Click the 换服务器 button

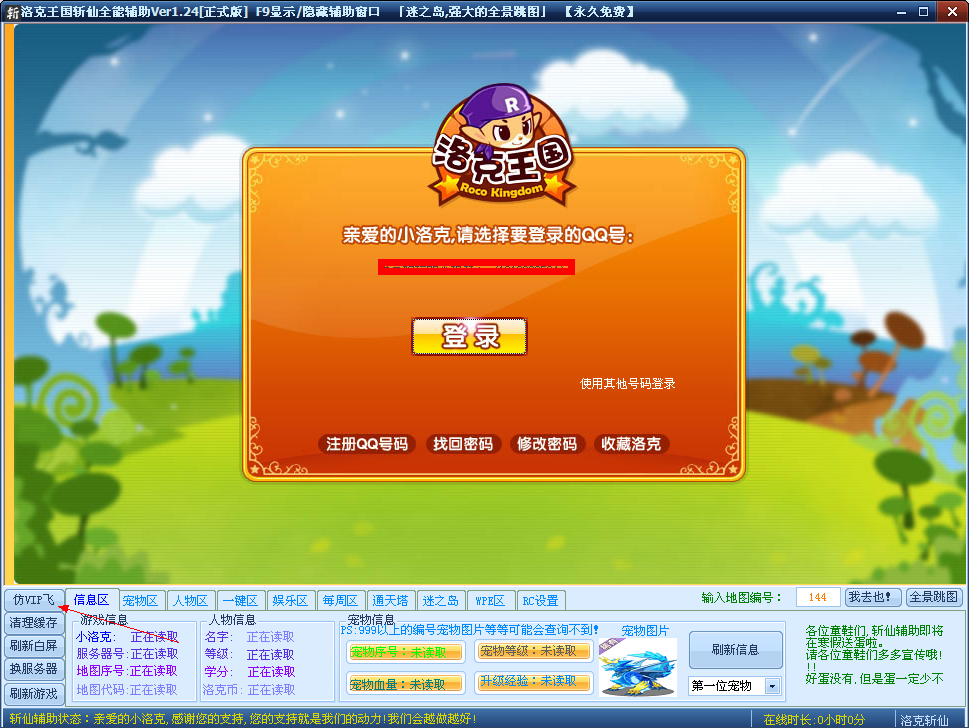click(34, 669)
